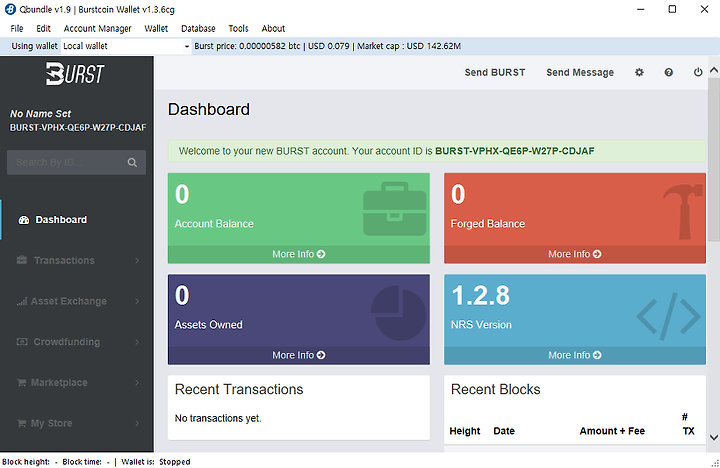The height and width of the screenshot is (468, 720).
Task: Click the Burst logo in the sidebar
Action: 75,74
